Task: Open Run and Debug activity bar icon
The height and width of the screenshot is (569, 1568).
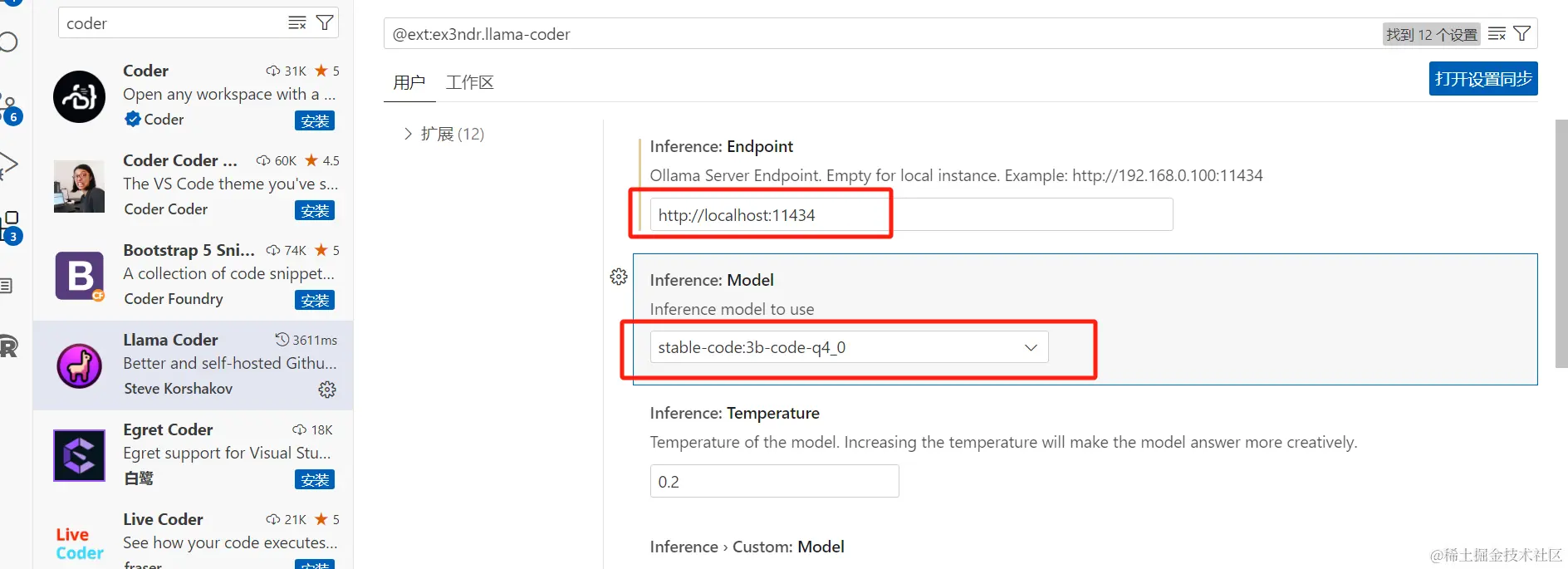Action: (9, 165)
